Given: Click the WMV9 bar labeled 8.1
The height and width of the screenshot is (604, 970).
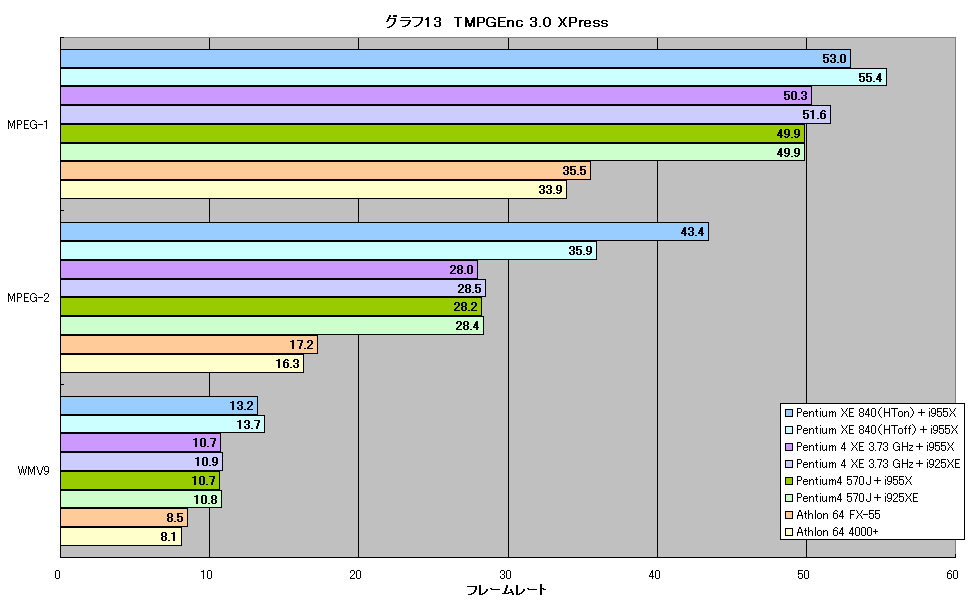Looking at the screenshot, I should point(121,537).
